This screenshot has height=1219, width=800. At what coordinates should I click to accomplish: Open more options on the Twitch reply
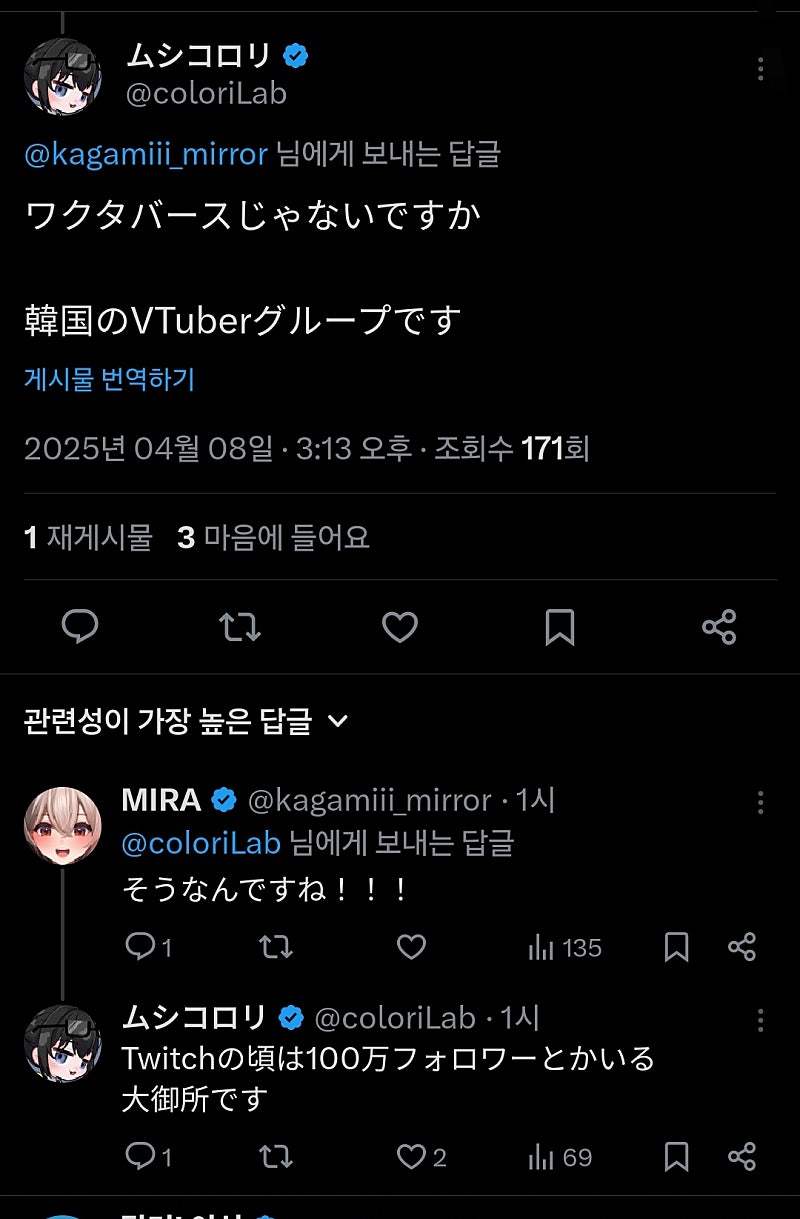(760, 1019)
